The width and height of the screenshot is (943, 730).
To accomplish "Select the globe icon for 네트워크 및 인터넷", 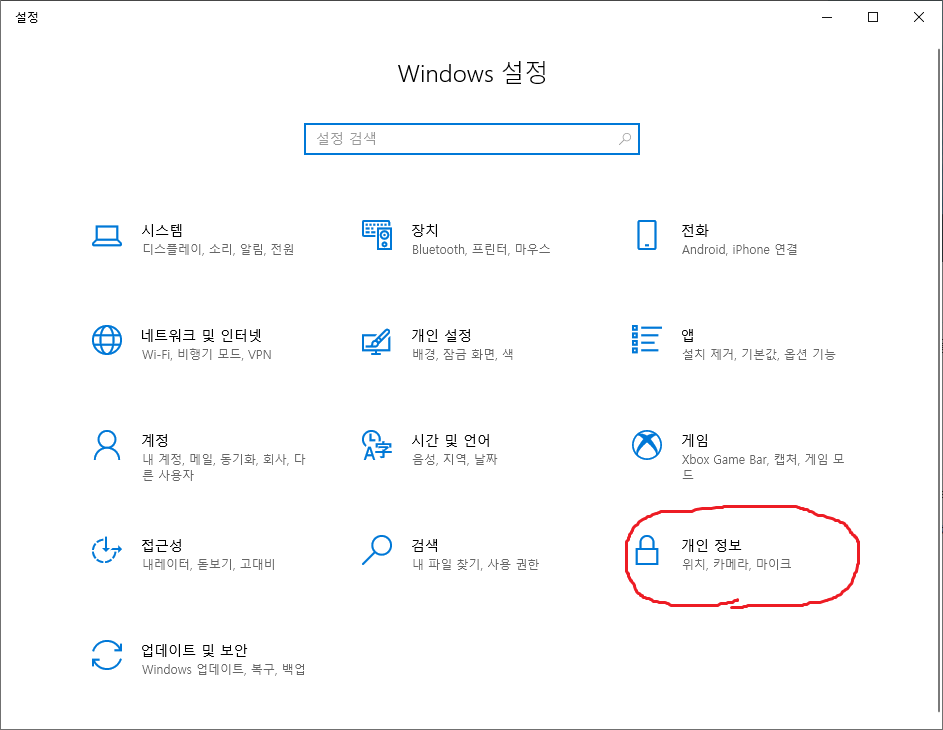I will point(107,340).
